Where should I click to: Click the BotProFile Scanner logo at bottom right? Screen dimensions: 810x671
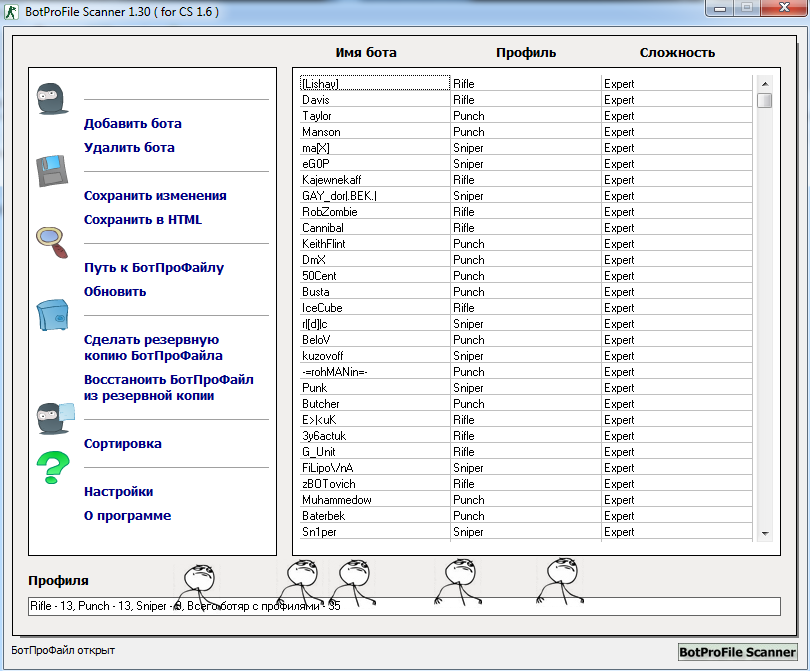click(738, 652)
